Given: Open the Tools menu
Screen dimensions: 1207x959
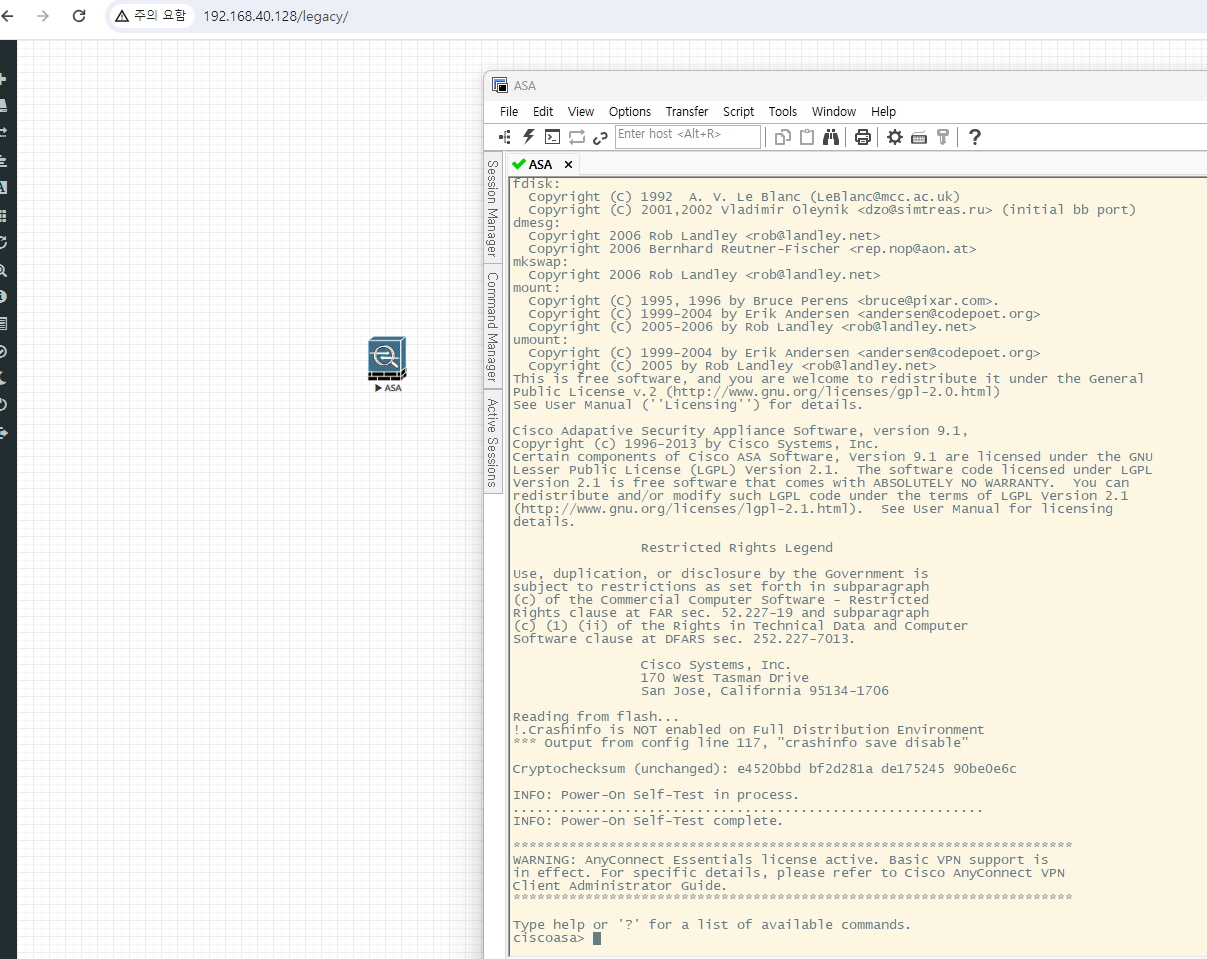Looking at the screenshot, I should [783, 112].
